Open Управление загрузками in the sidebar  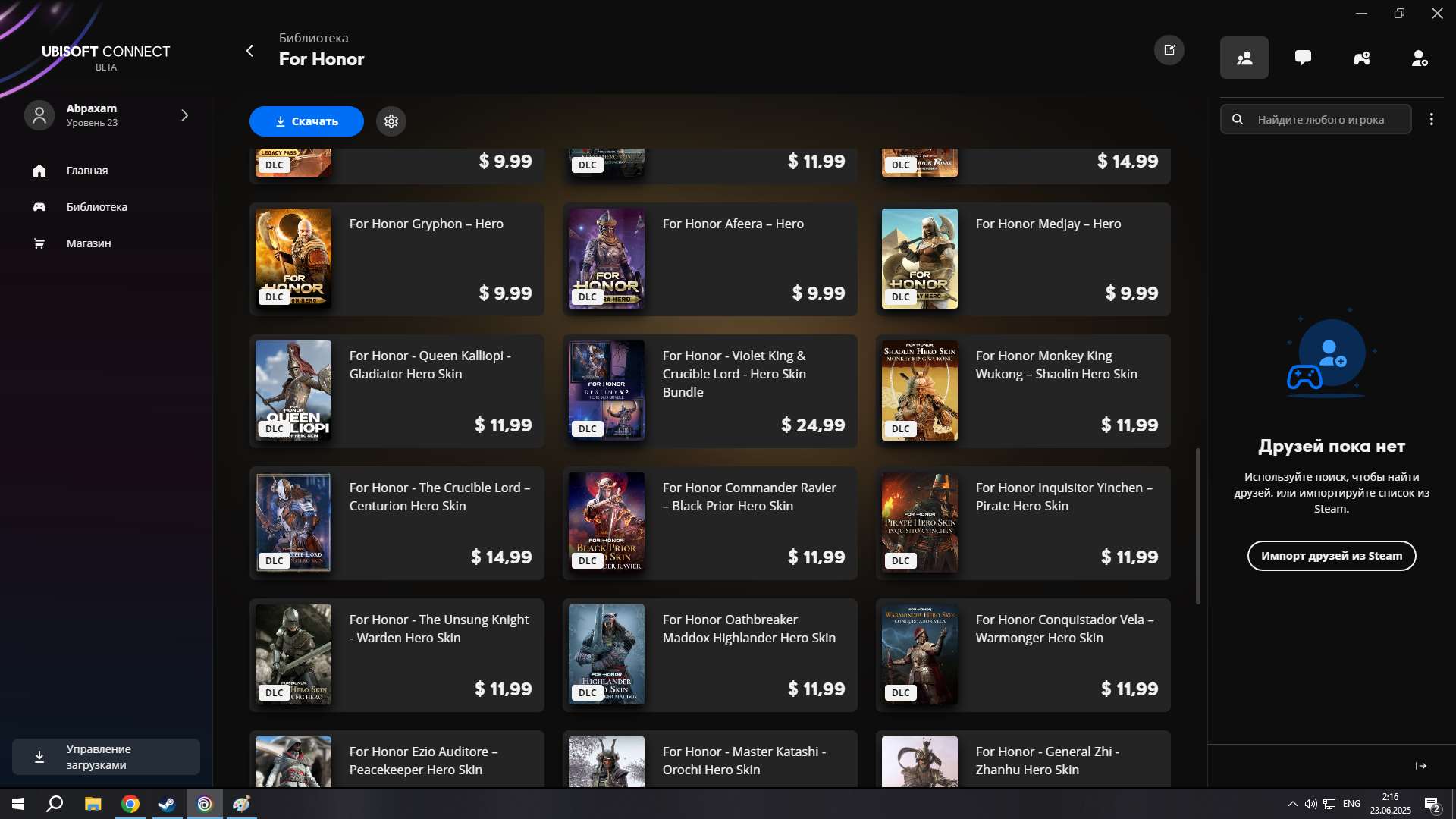point(105,757)
